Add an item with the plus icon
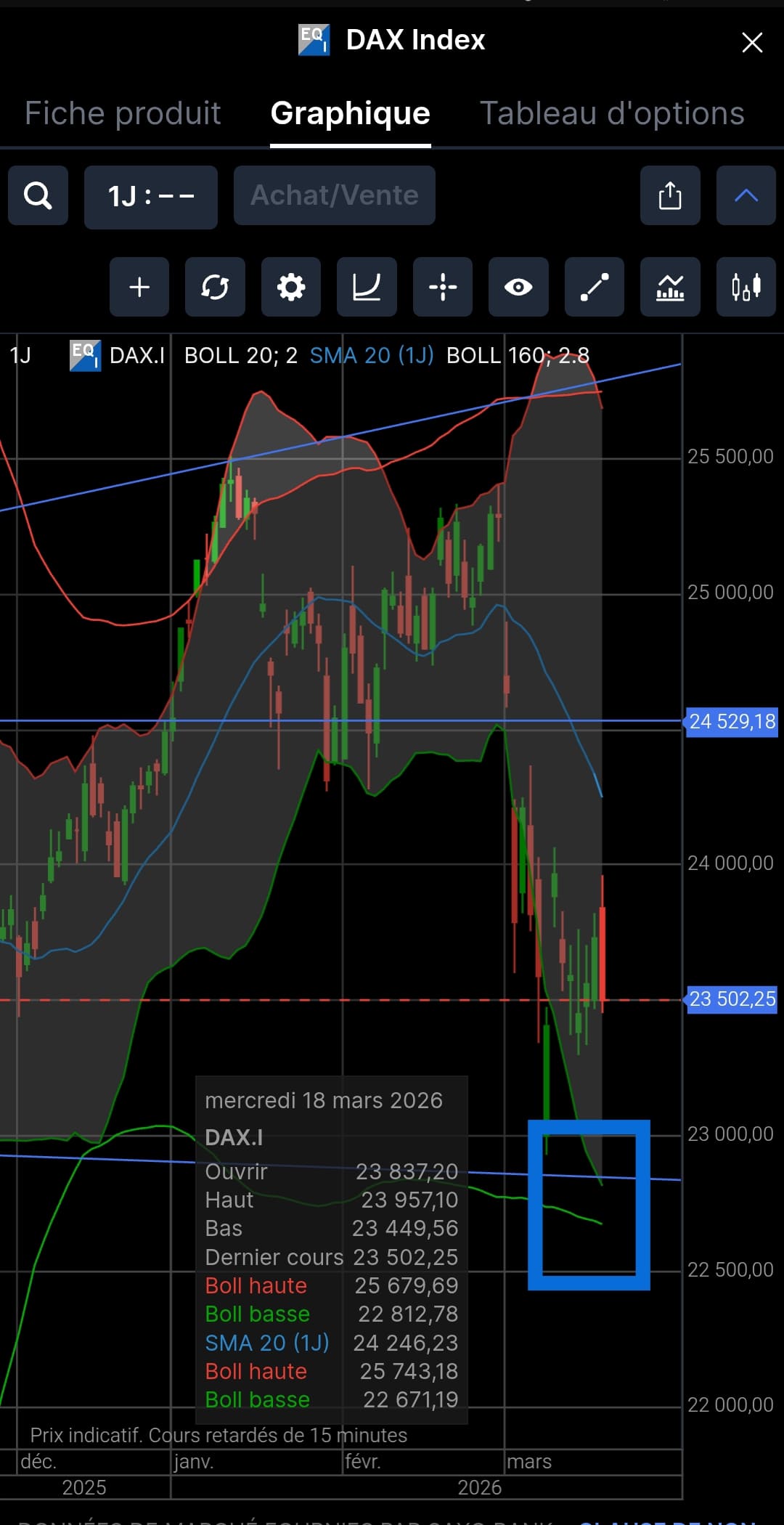 pos(139,287)
